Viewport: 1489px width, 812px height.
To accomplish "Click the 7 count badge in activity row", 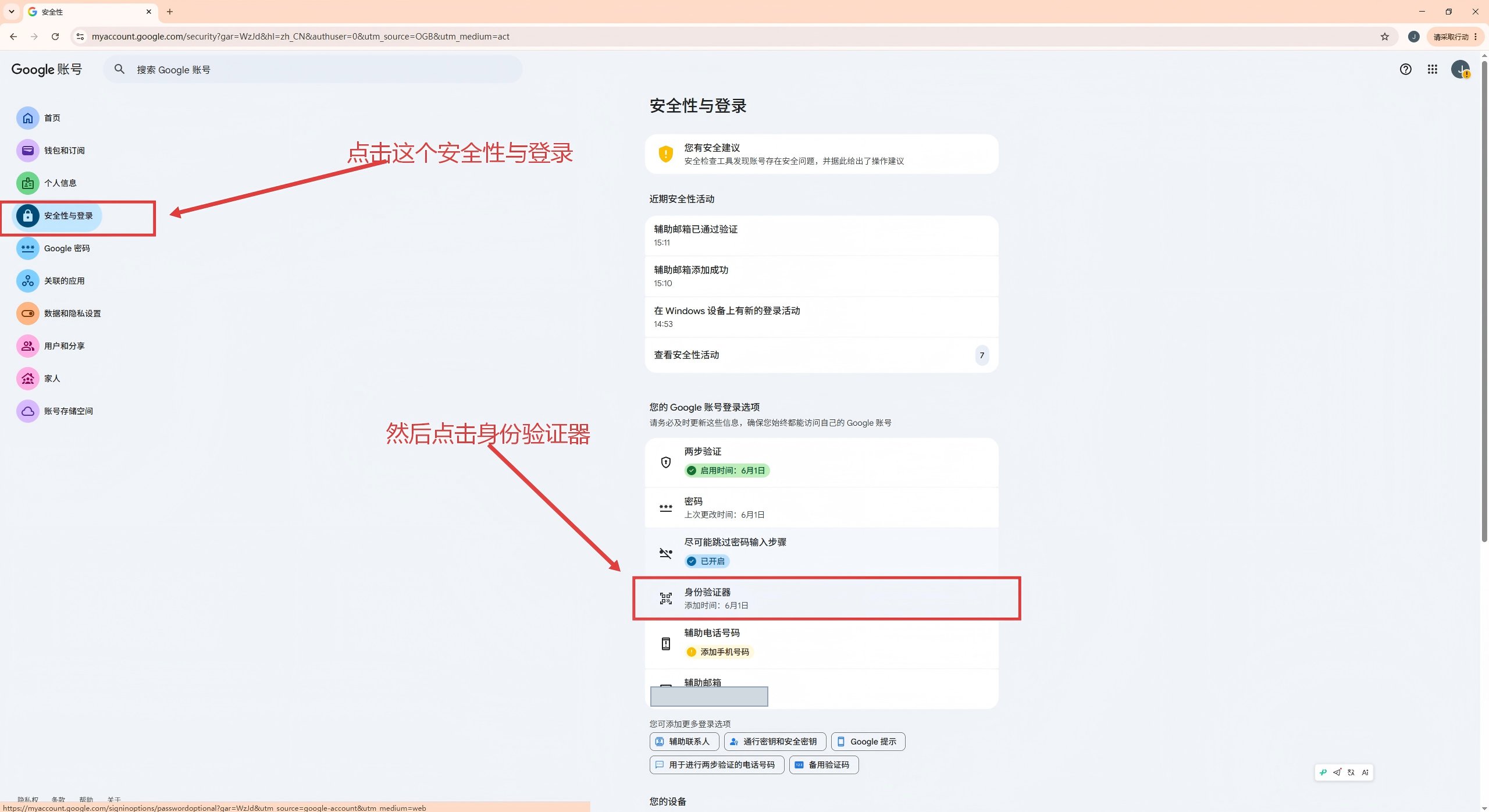I will point(982,355).
